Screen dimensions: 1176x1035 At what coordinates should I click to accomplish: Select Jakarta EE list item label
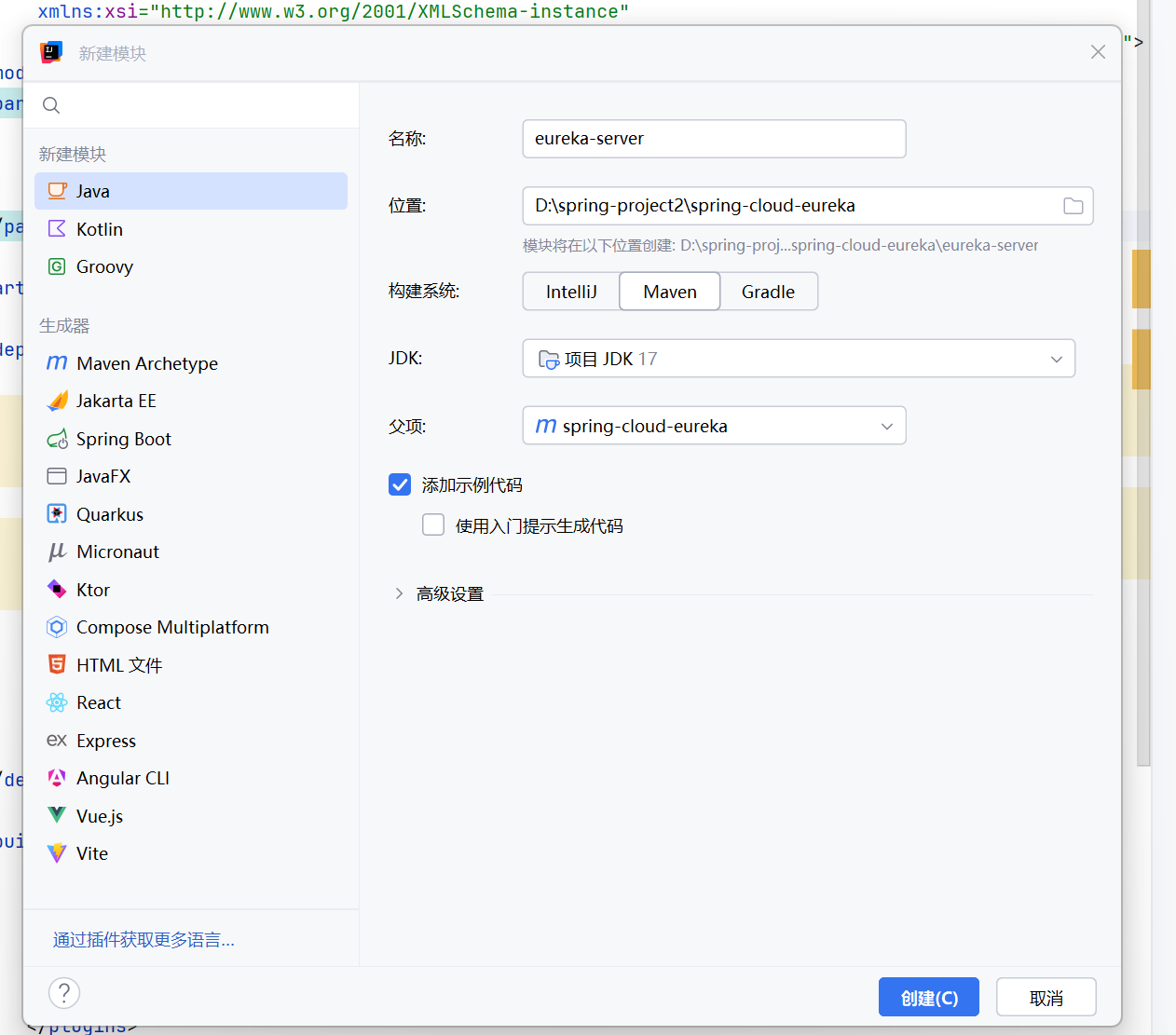pyautogui.click(x=116, y=401)
